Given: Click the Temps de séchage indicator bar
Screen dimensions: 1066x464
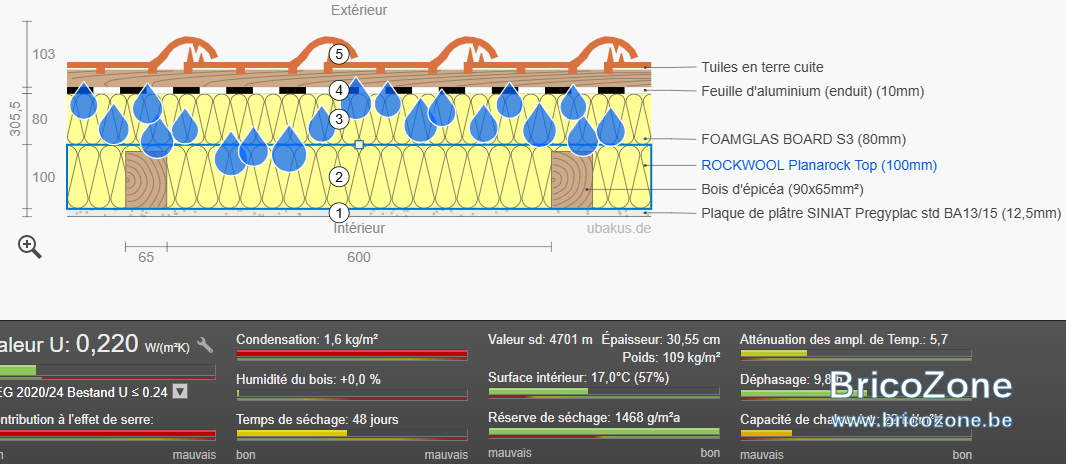Looking at the screenshot, I should point(352,433).
